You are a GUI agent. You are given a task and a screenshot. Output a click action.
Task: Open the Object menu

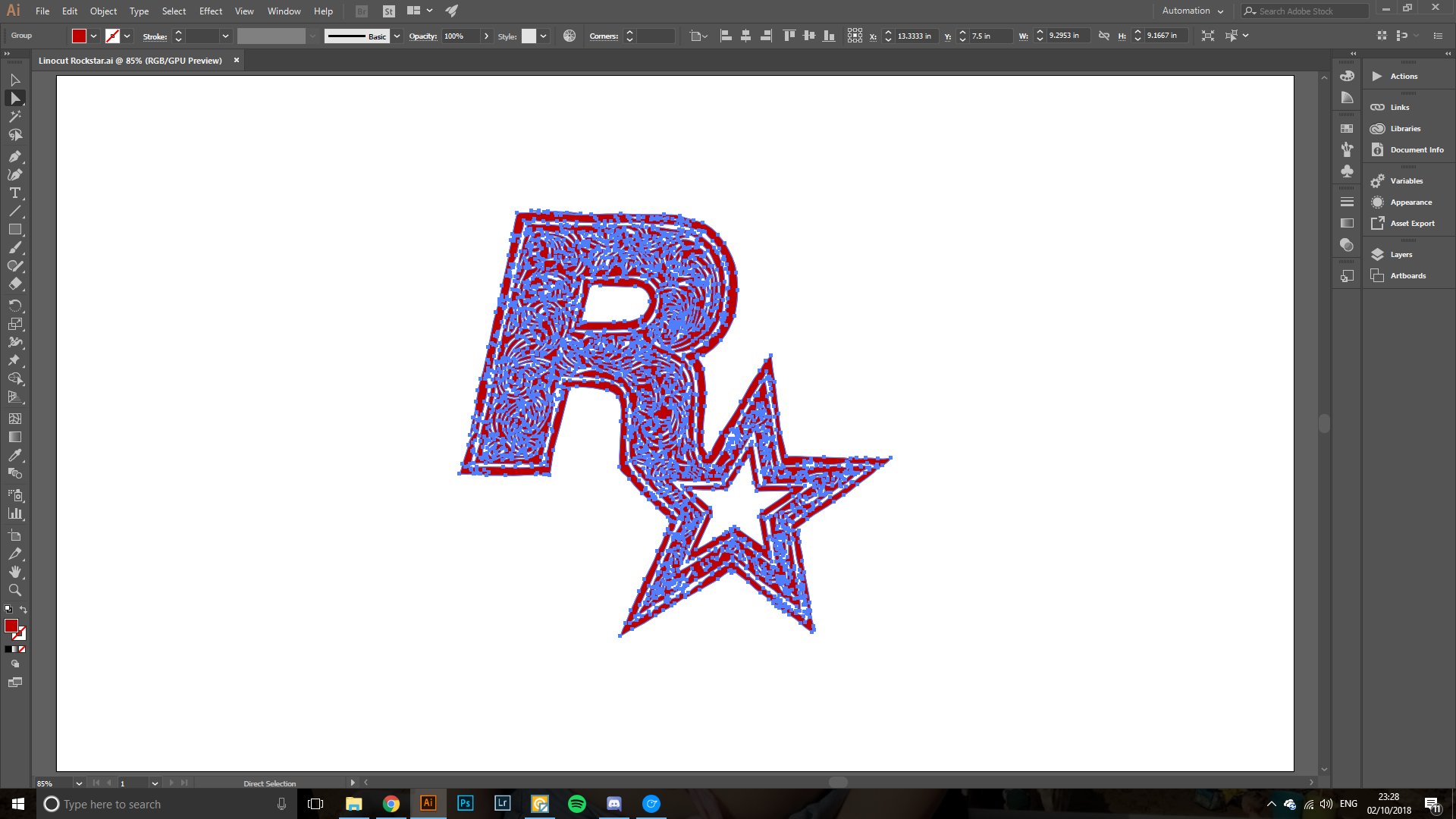[x=103, y=11]
